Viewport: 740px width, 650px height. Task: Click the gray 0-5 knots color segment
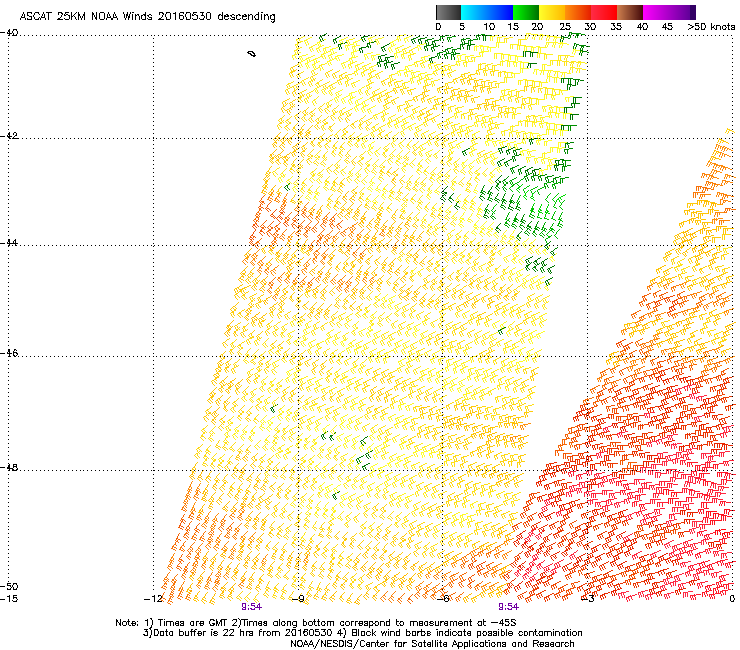point(448,12)
